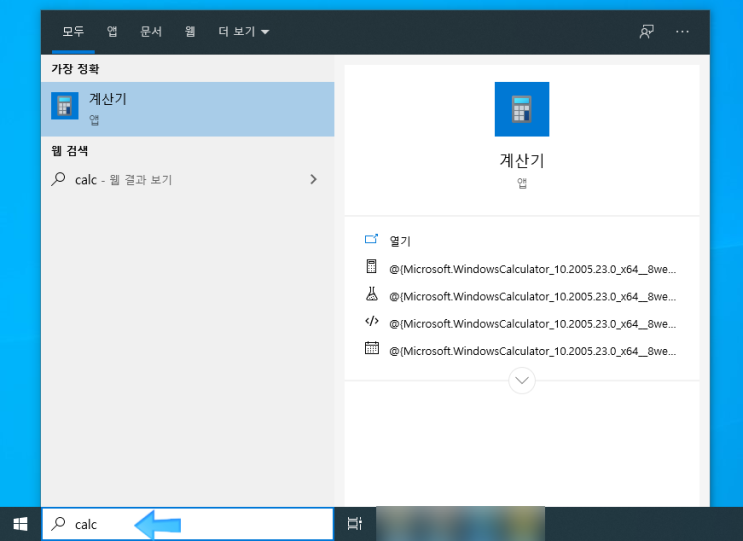Open the programmer code jump list icon
This screenshot has height=541, width=743.
(372, 321)
